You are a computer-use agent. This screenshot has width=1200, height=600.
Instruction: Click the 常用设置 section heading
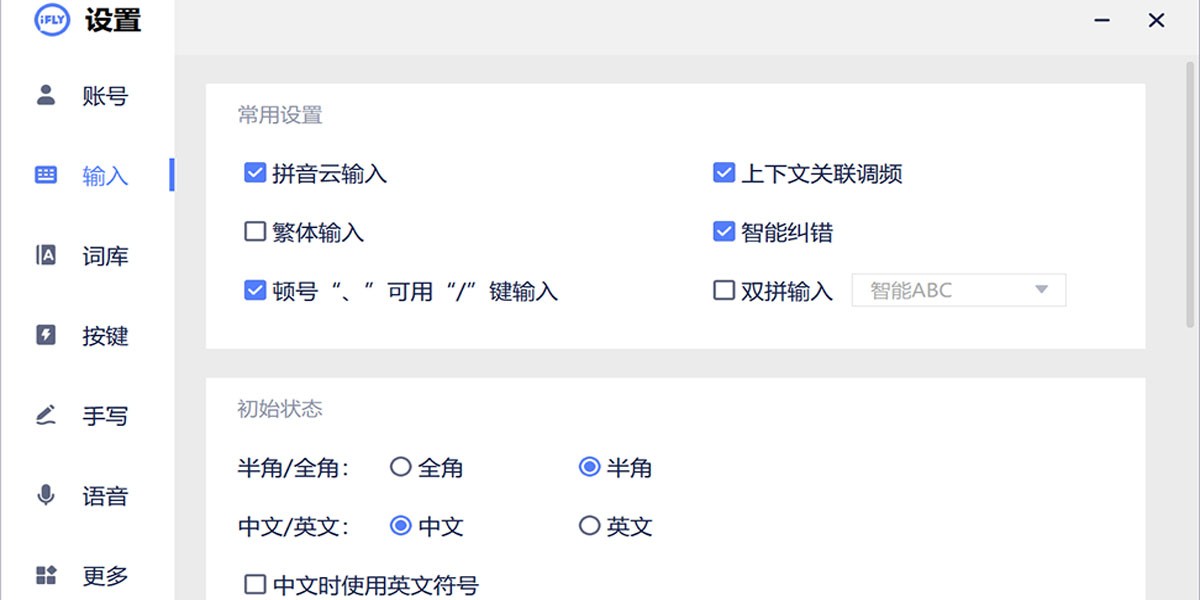pos(280,115)
